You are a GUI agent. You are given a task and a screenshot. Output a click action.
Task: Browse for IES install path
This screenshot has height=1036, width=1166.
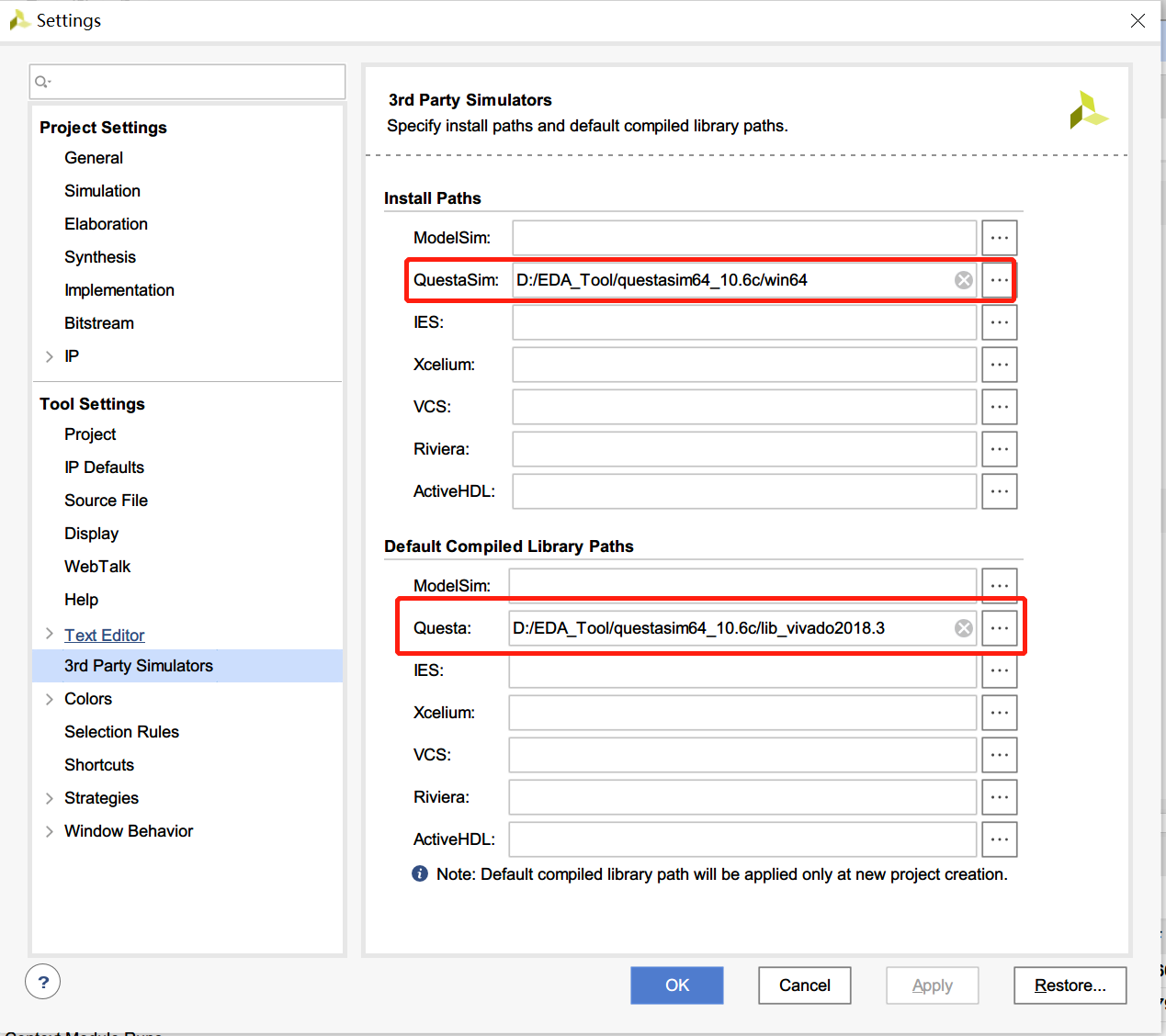[x=1000, y=322]
